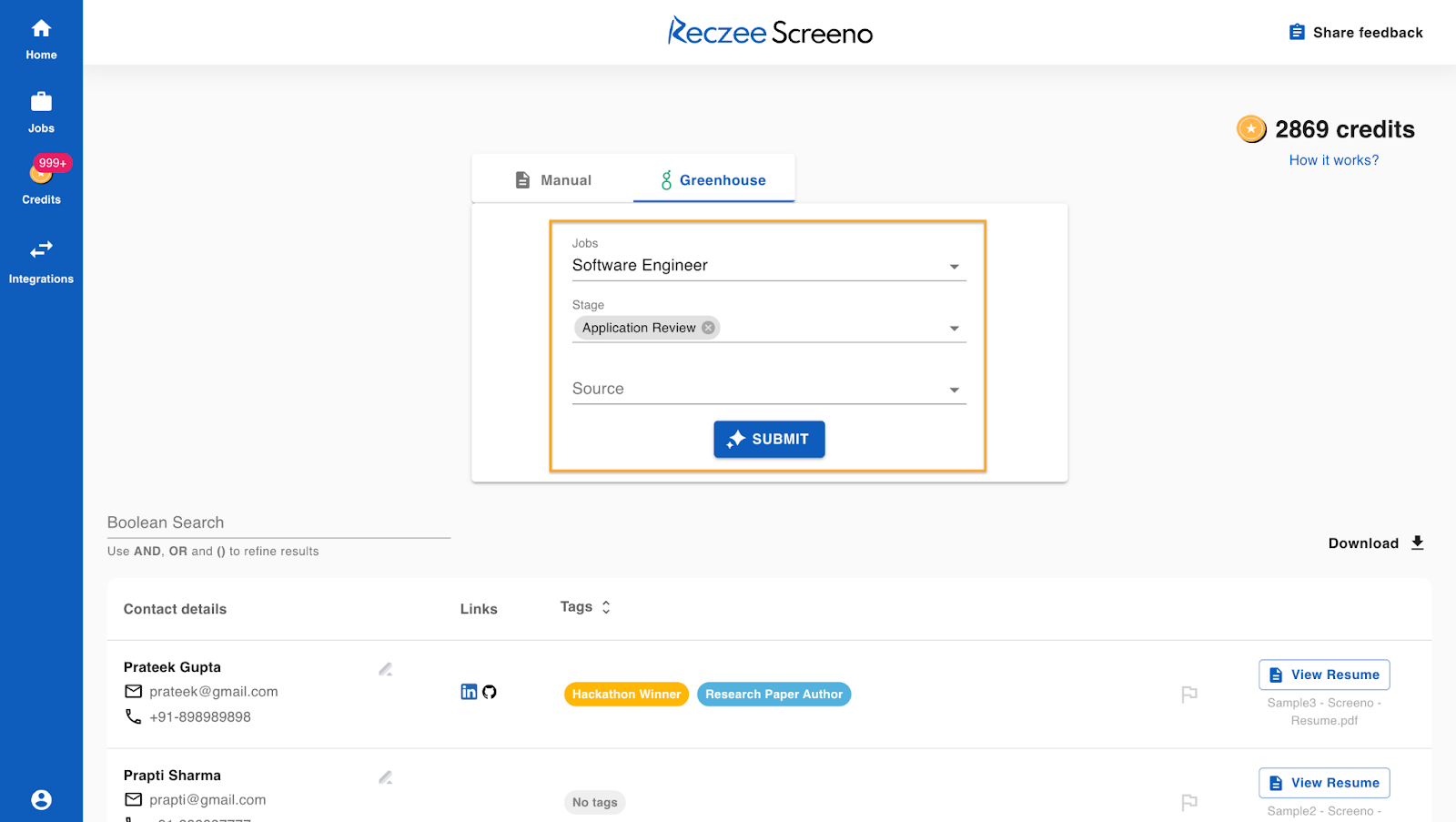Click Prateek's email envelope icon

pos(134,692)
